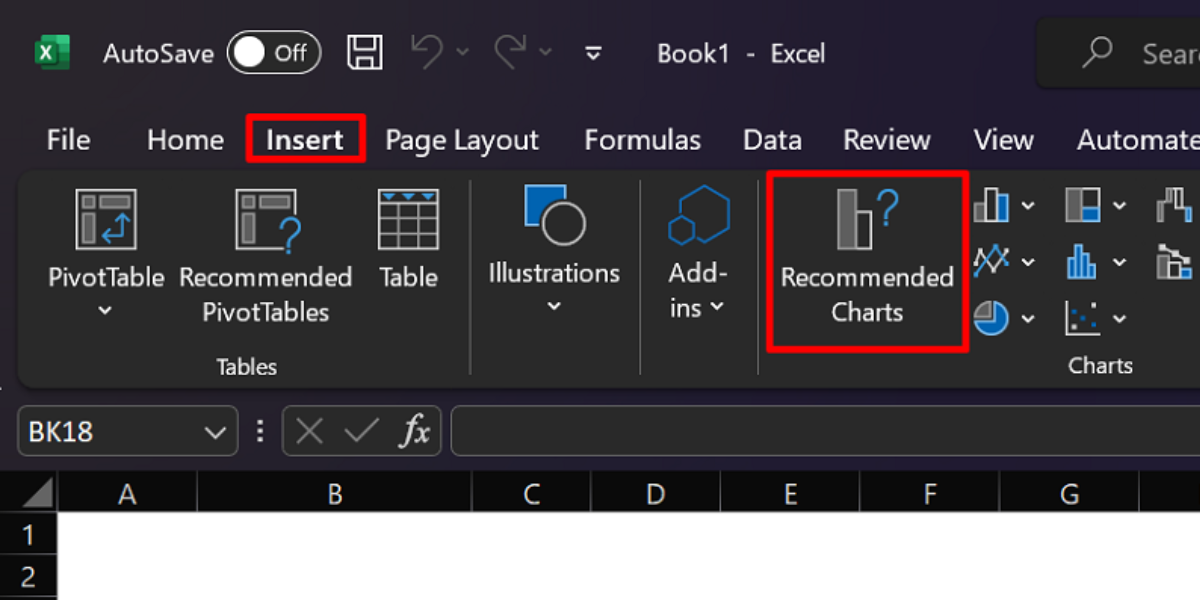Insert a scatter chart
Screen dimensions: 1200x600
point(1083,319)
